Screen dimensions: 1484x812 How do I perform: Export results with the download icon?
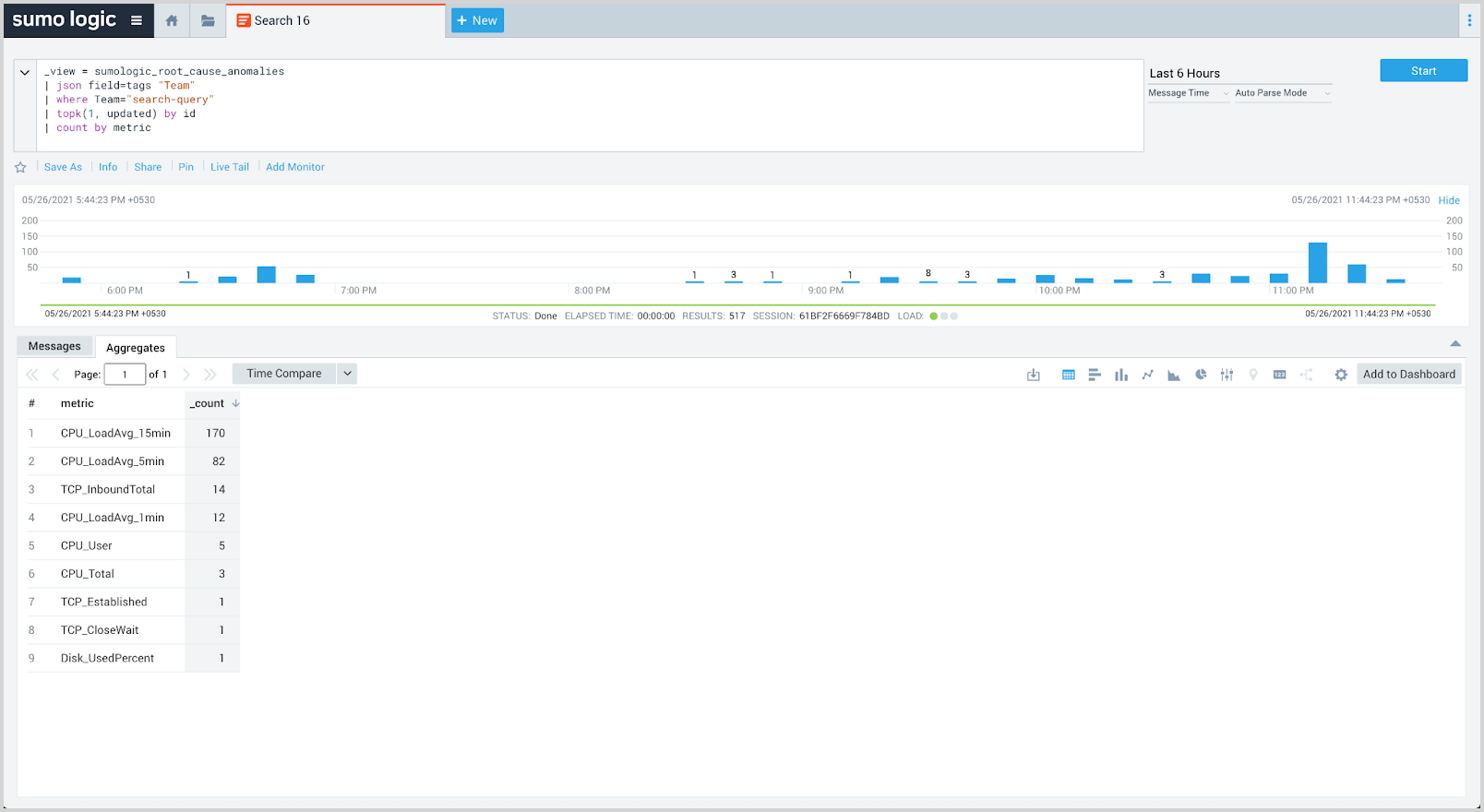(1034, 375)
